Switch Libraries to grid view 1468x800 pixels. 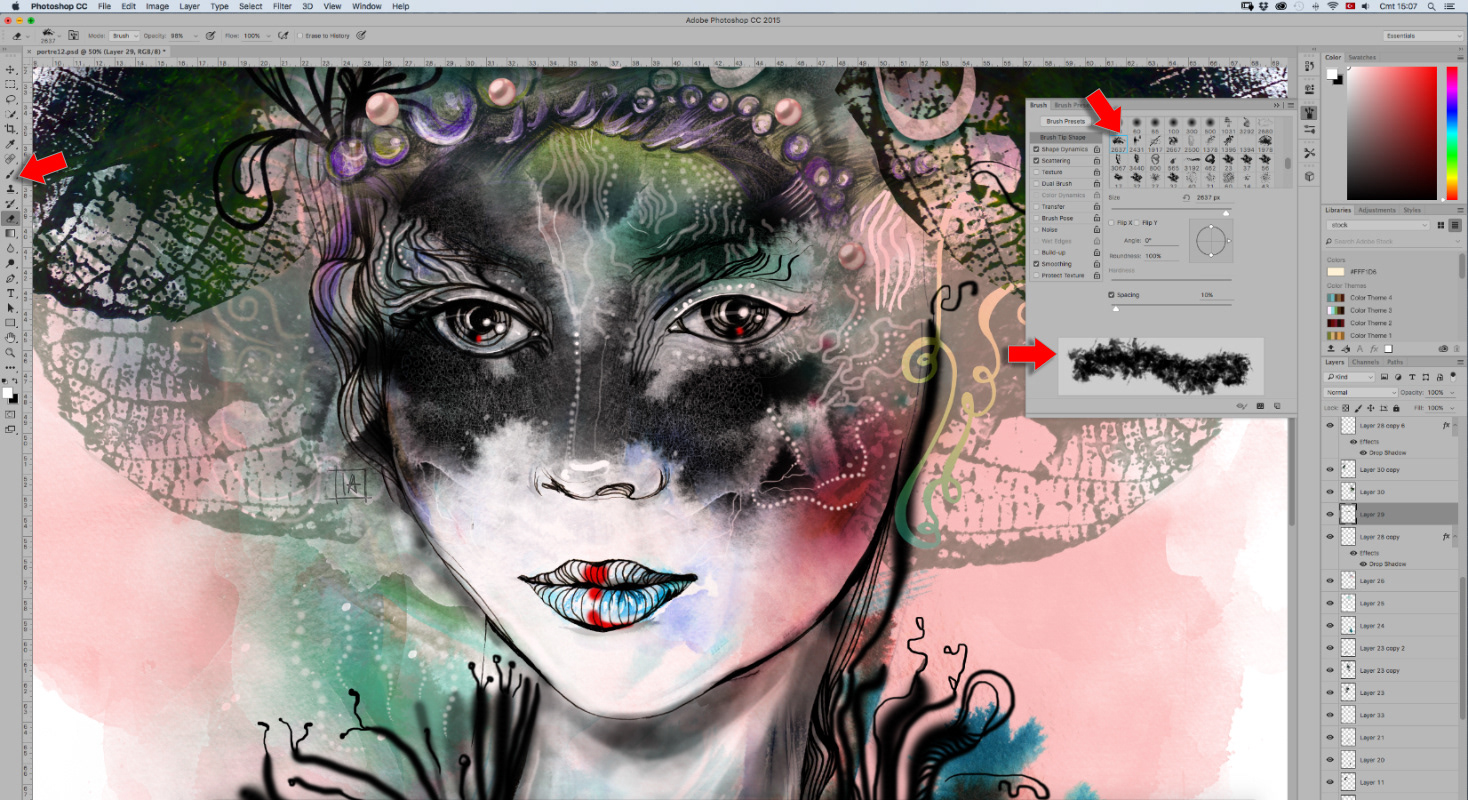point(1441,225)
